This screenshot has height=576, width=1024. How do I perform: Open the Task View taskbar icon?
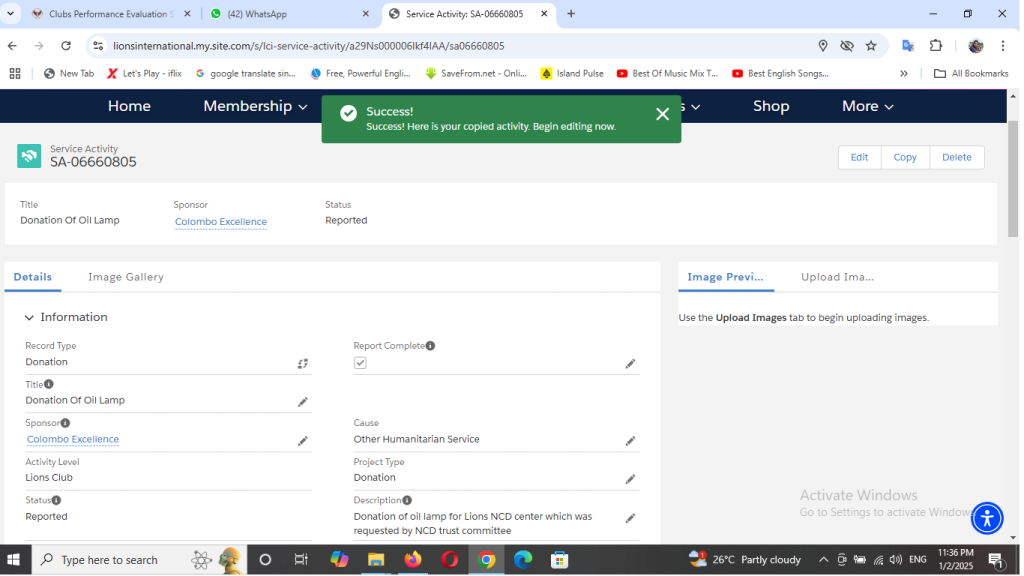coord(301,560)
